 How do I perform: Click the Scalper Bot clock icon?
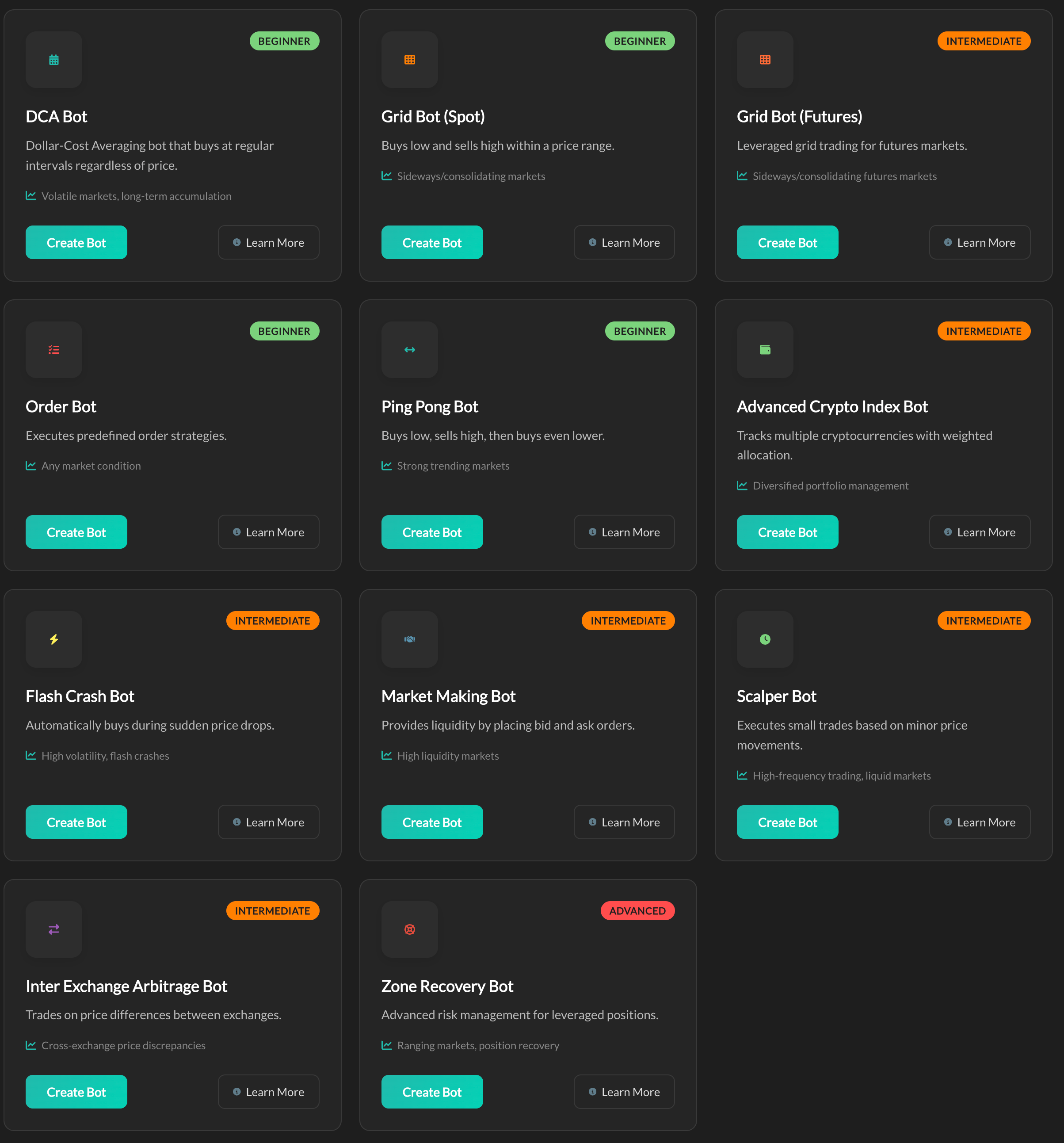pyautogui.click(x=765, y=639)
